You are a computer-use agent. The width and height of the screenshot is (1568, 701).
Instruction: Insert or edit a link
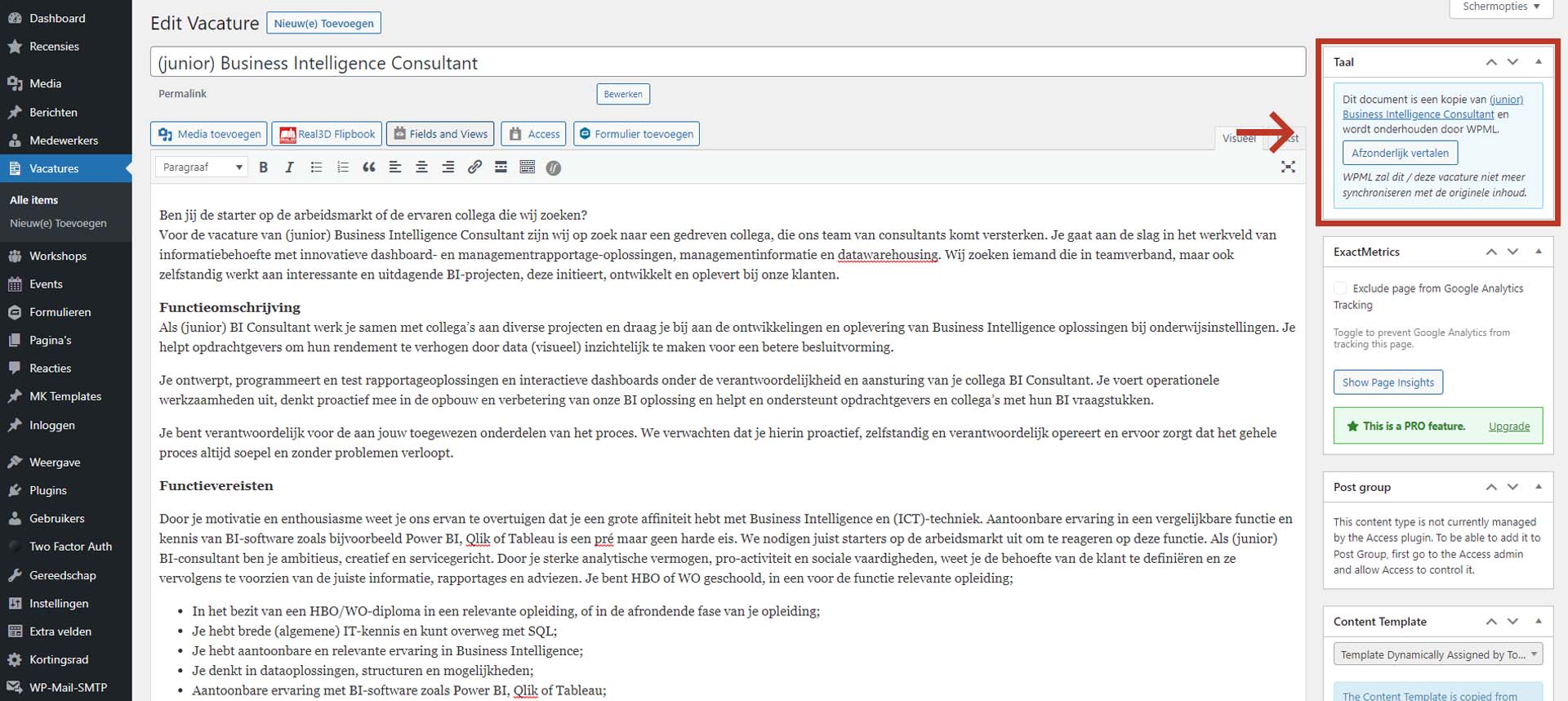click(x=474, y=167)
